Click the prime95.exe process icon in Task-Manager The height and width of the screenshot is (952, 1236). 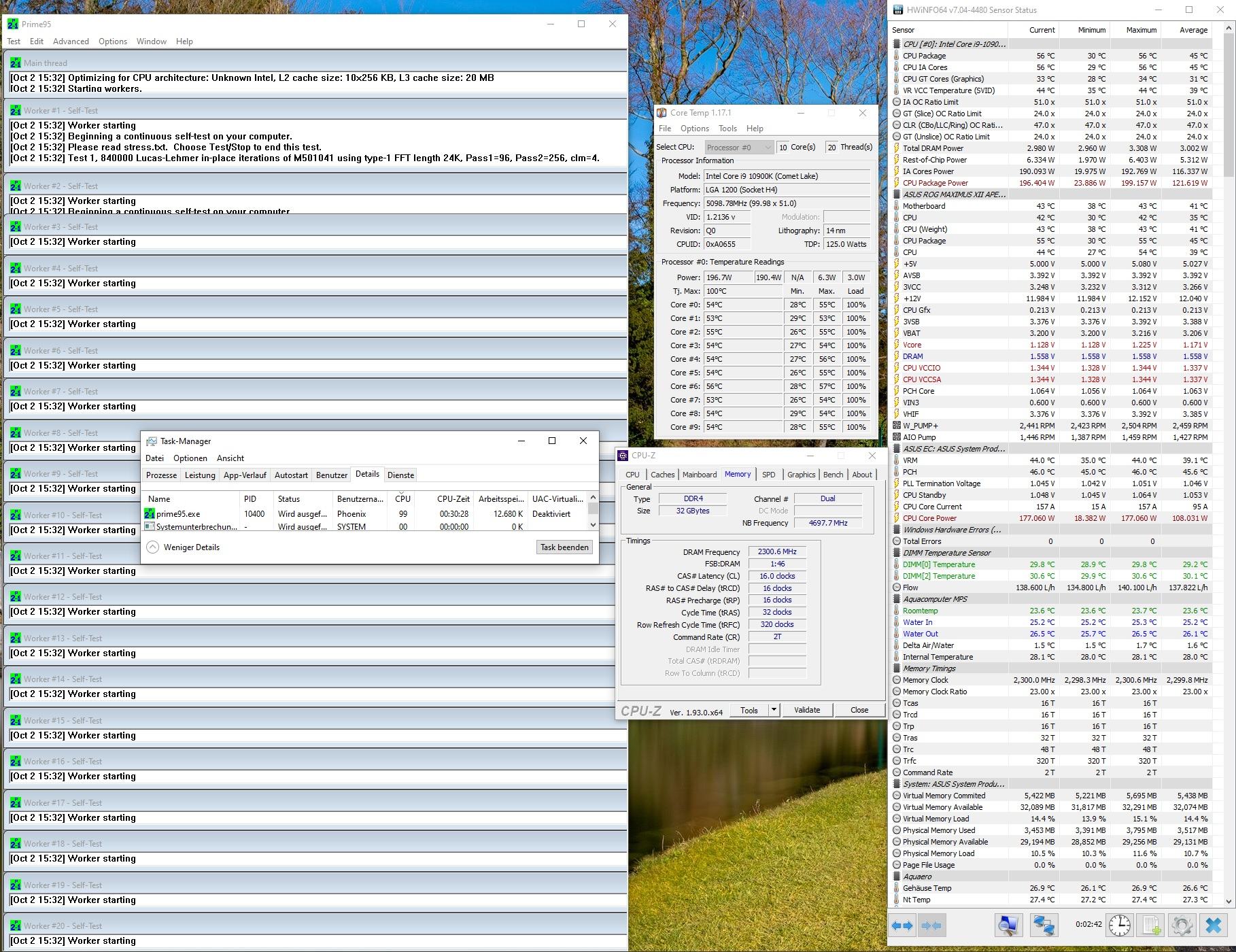tap(150, 514)
